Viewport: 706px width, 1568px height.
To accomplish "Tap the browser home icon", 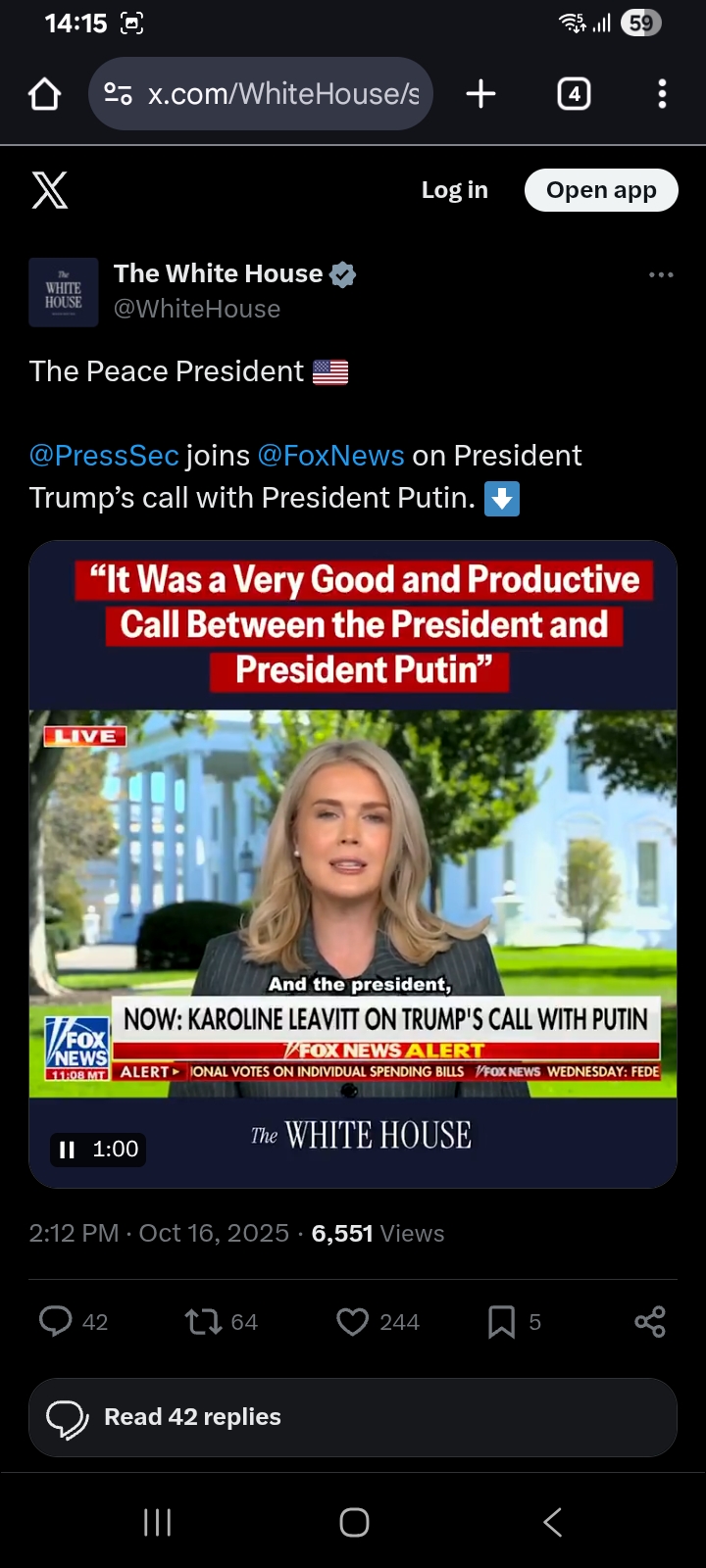I will click(45, 94).
